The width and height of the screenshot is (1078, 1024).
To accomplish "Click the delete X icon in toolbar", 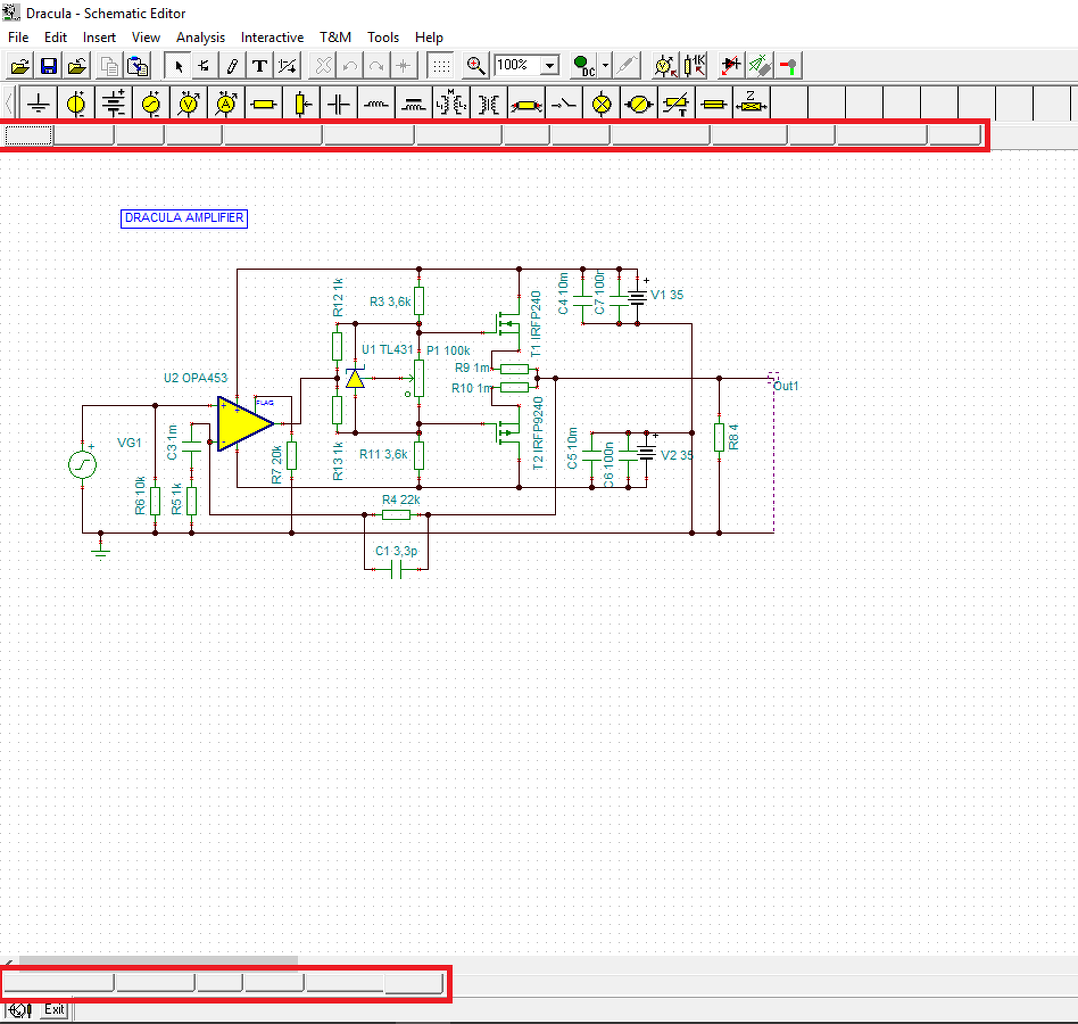I will click(322, 66).
